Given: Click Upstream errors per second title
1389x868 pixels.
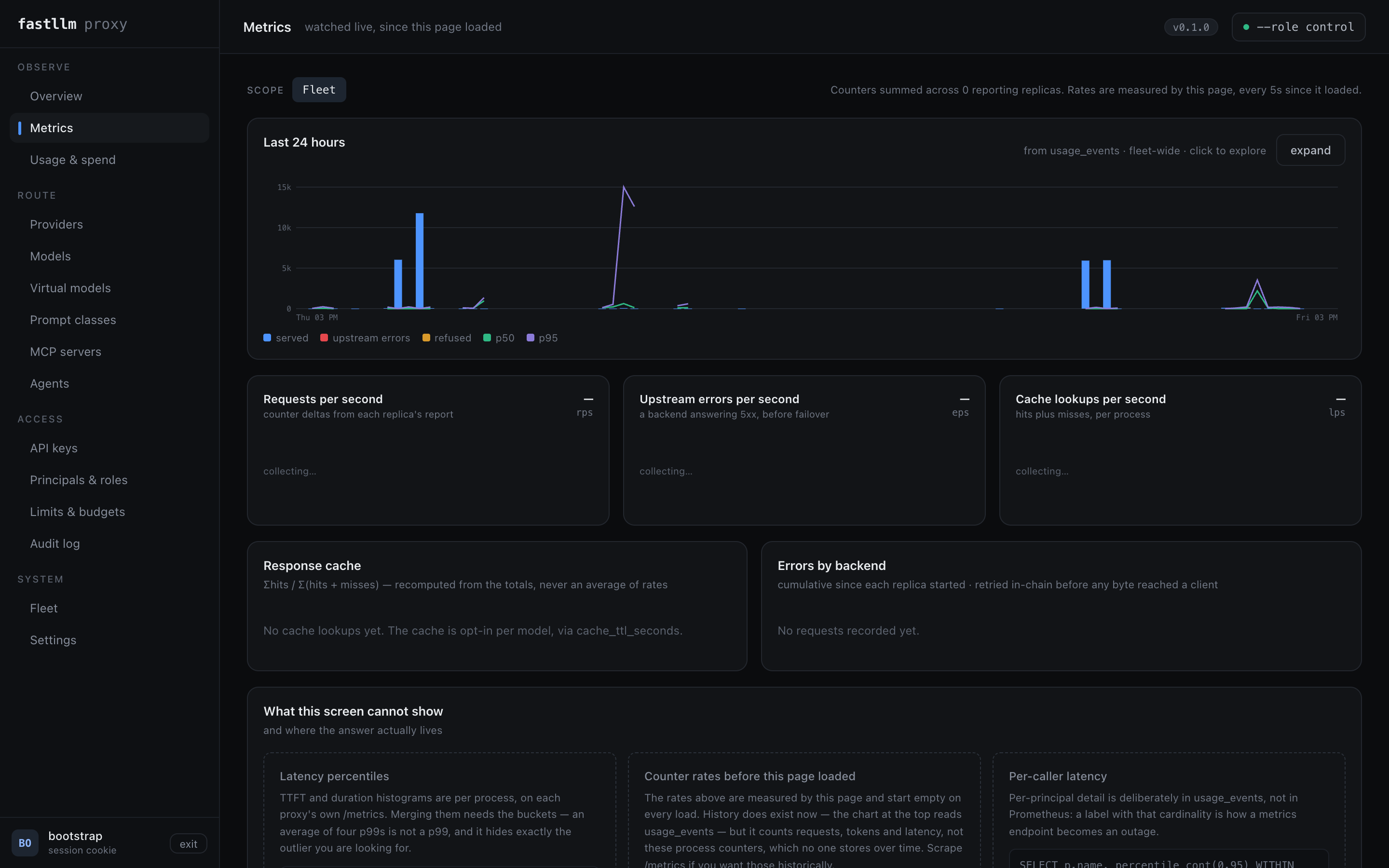Looking at the screenshot, I should (719, 399).
